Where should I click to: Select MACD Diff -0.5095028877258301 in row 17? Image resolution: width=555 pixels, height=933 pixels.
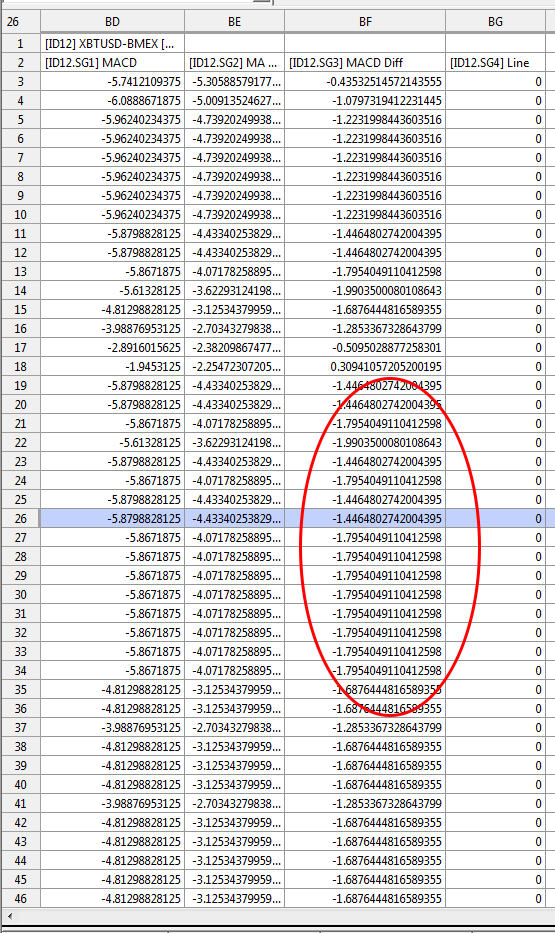[x=365, y=347]
